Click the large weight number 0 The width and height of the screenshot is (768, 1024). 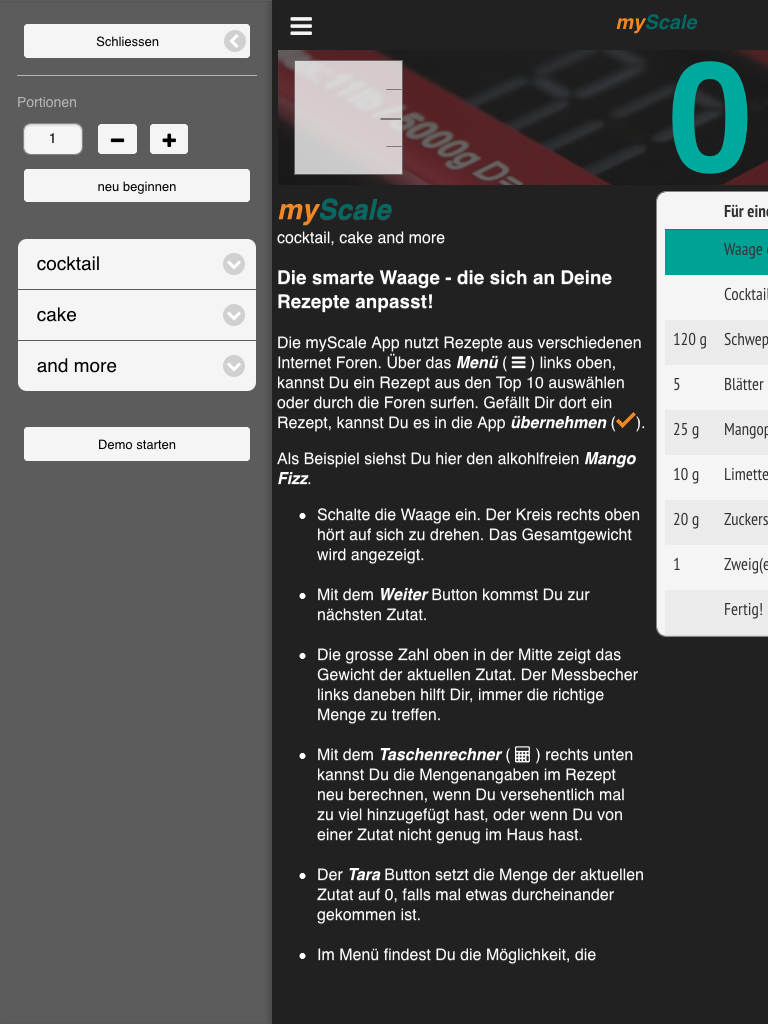(x=709, y=118)
